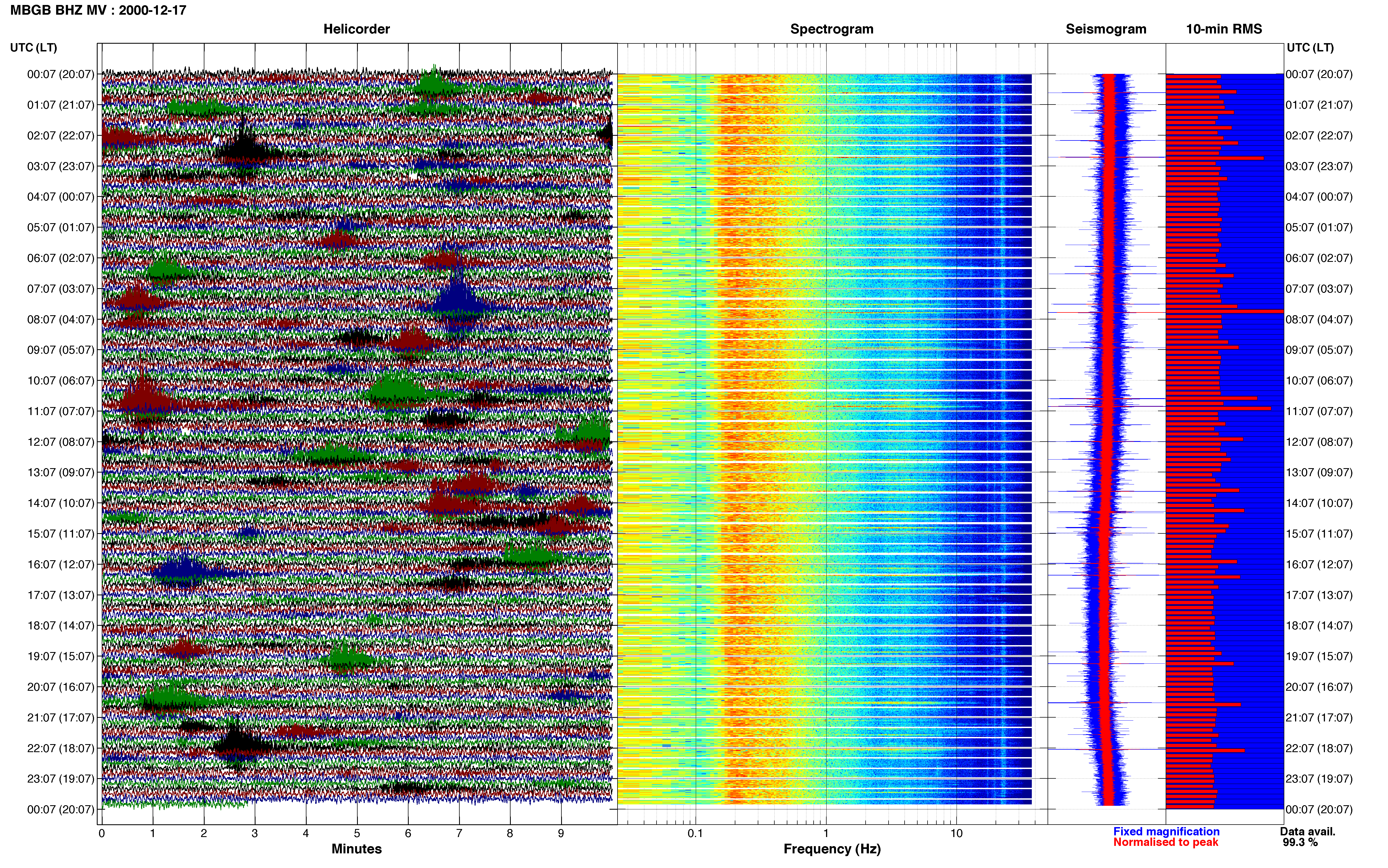Click the left-axis time label '03:07 (23:07)'

pyautogui.click(x=60, y=166)
